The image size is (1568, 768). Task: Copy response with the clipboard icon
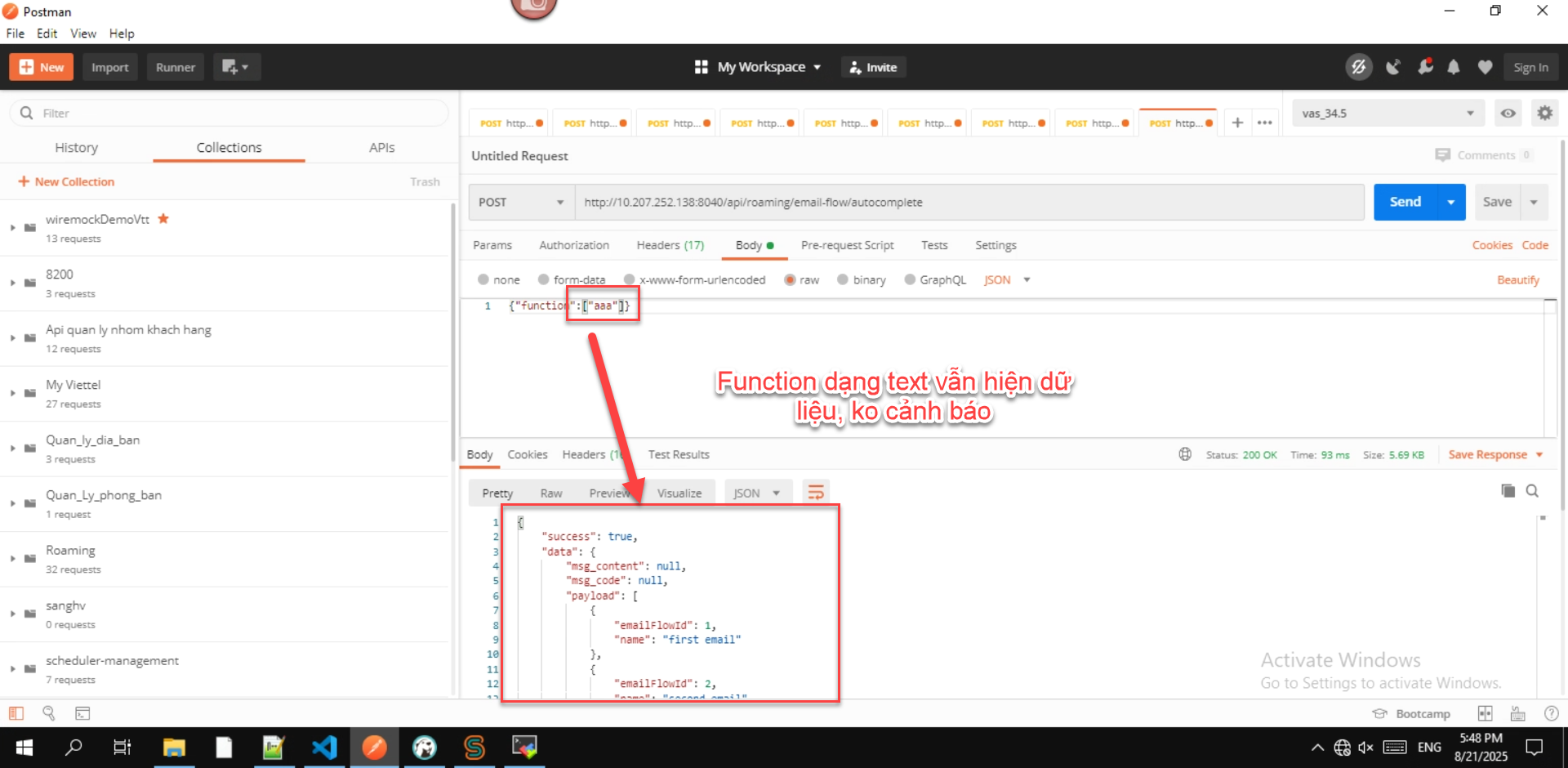[1508, 491]
